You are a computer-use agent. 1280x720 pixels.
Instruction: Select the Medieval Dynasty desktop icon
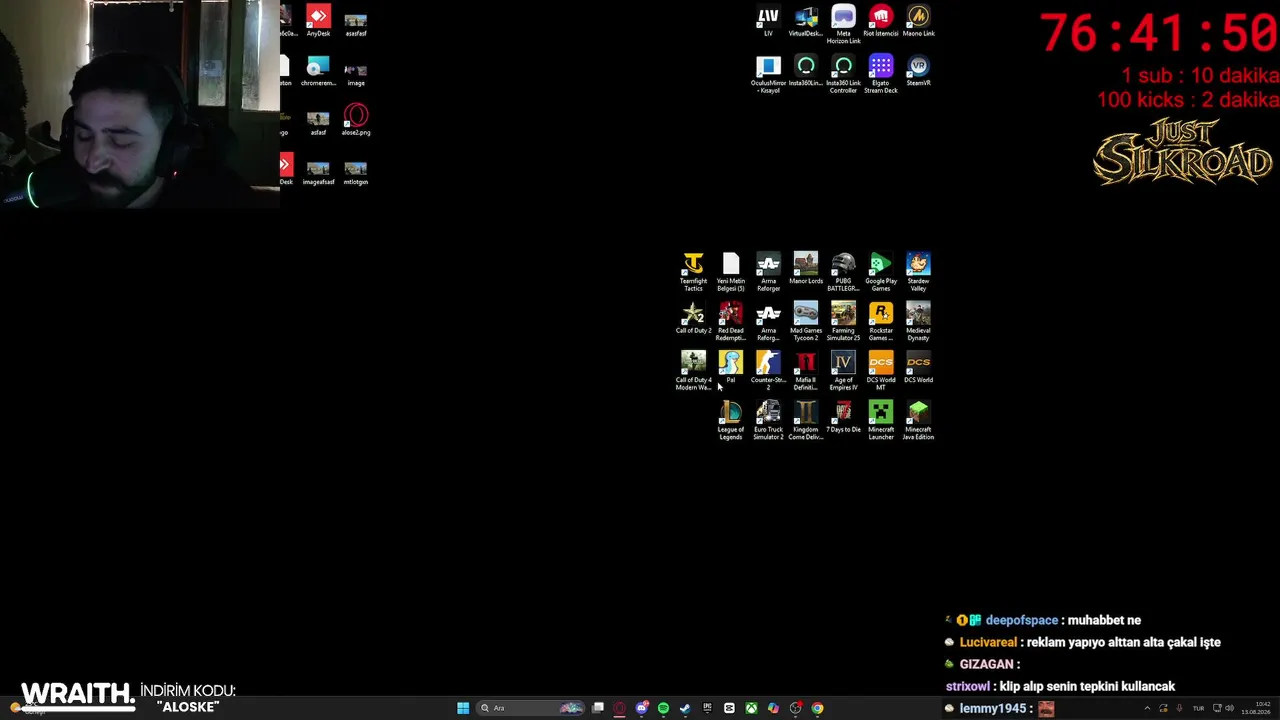[x=918, y=322]
